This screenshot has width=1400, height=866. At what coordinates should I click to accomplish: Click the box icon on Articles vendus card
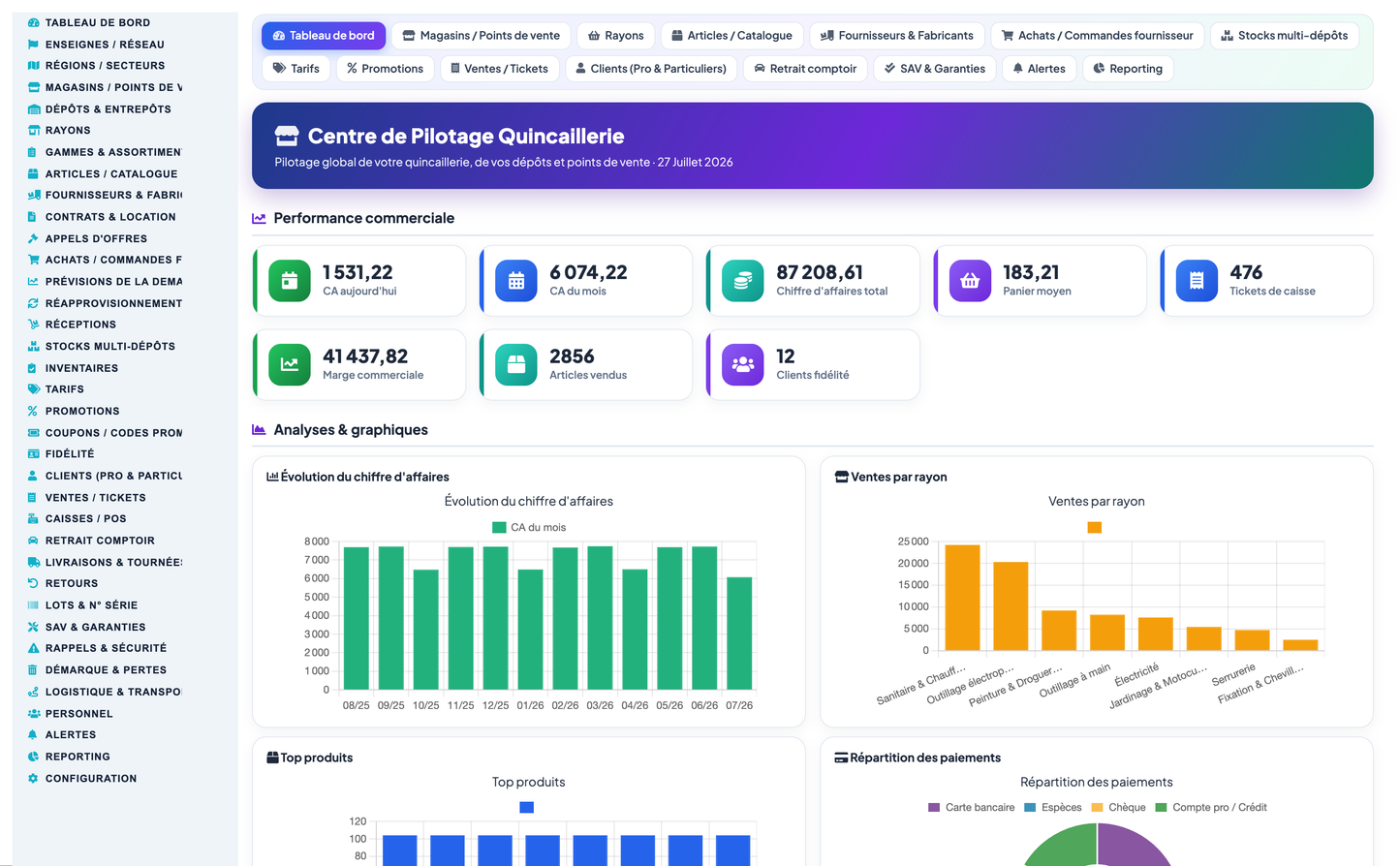(516, 365)
